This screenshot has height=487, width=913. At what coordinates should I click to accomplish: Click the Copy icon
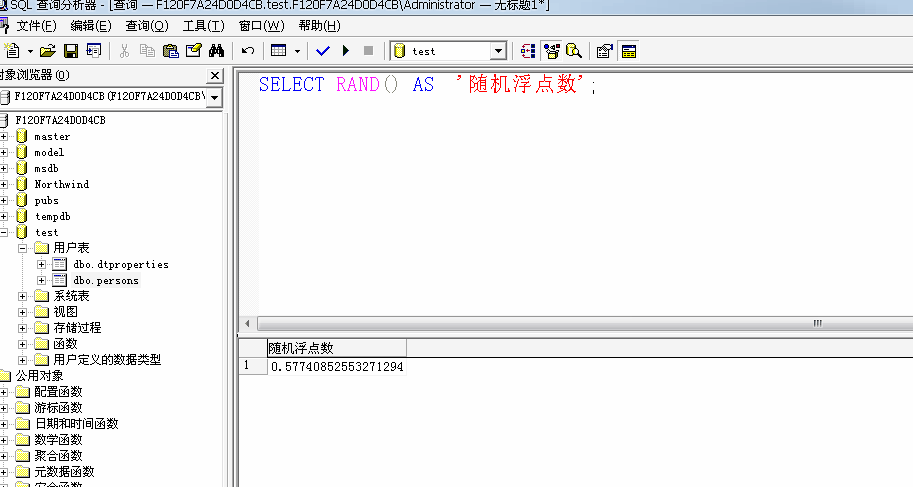click(x=147, y=51)
